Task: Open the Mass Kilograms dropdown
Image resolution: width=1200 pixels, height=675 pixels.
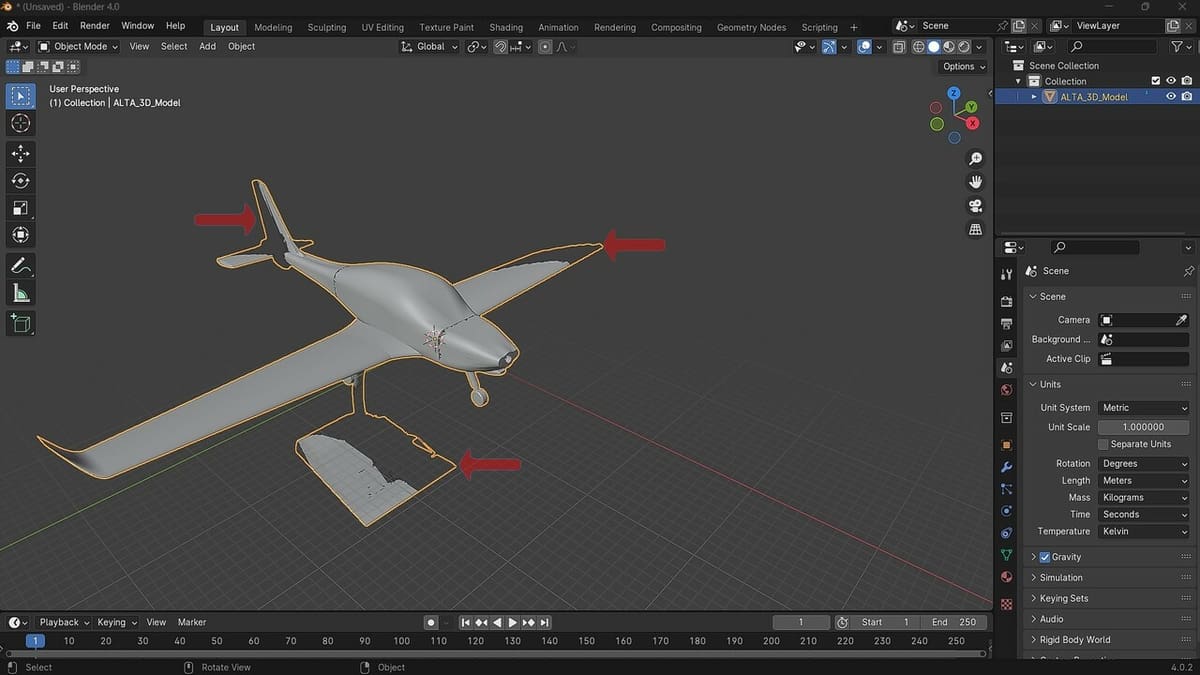Action: 1144,498
